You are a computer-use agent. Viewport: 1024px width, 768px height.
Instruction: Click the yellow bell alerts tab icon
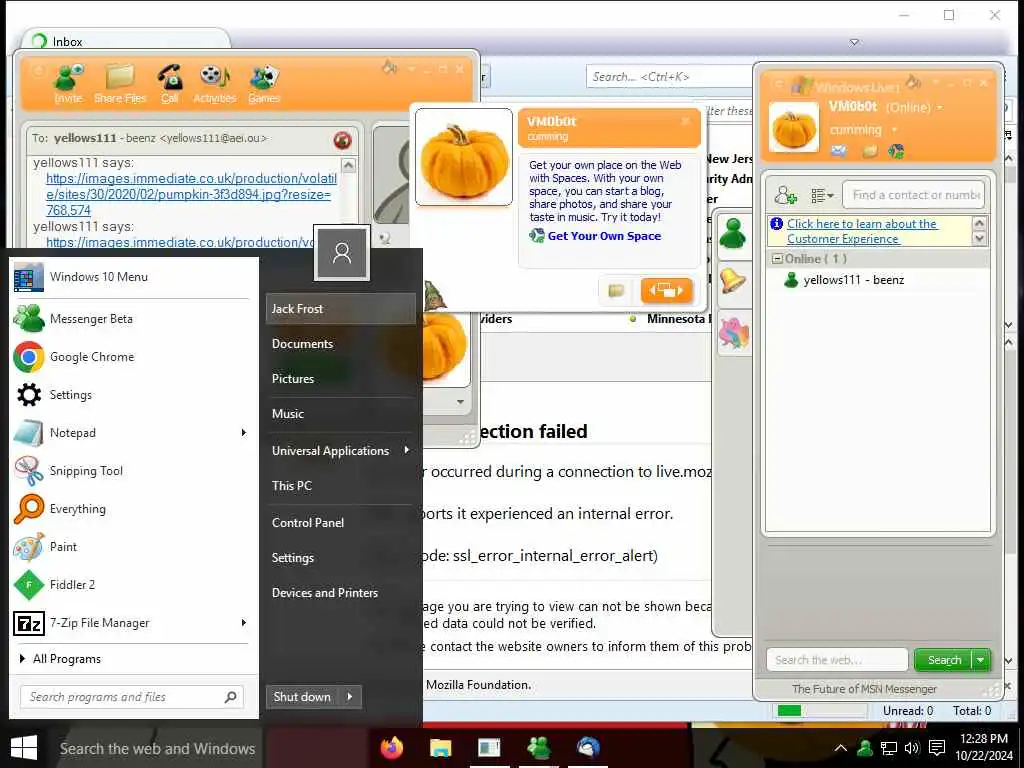[733, 281]
